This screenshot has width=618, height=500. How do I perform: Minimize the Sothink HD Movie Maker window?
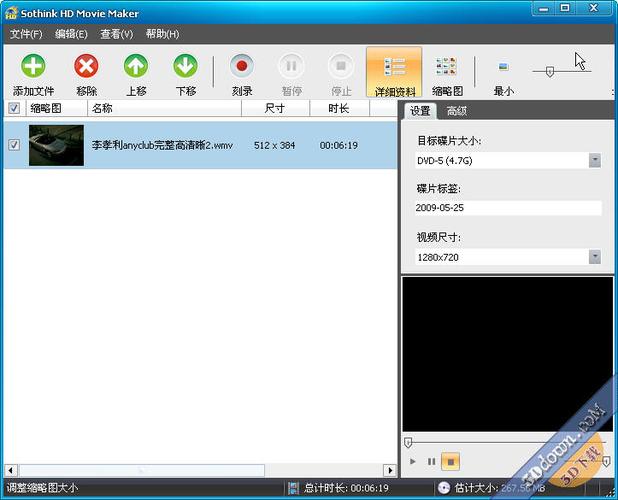(544, 9)
